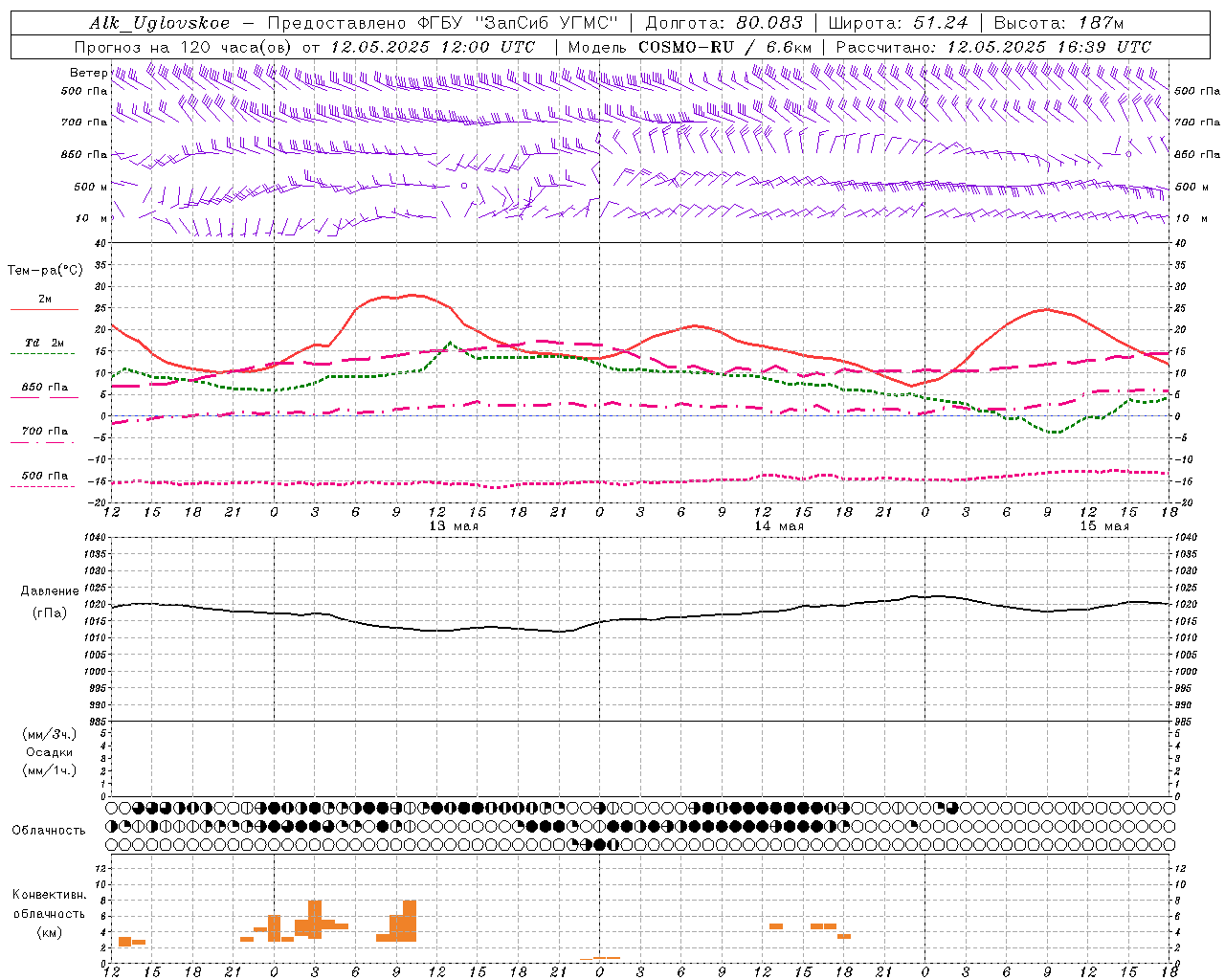The height and width of the screenshot is (980, 1225).
Task: Click the Тем-ра(°C) axis title
Action: (44, 271)
